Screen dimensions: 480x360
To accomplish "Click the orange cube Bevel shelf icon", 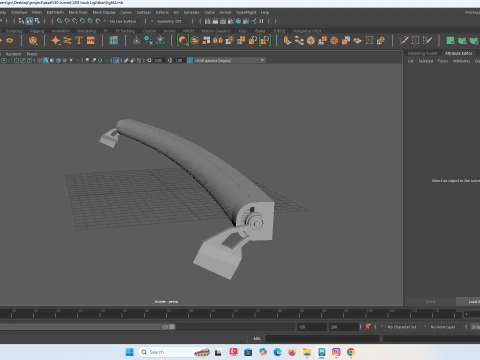I will [x=311, y=41].
